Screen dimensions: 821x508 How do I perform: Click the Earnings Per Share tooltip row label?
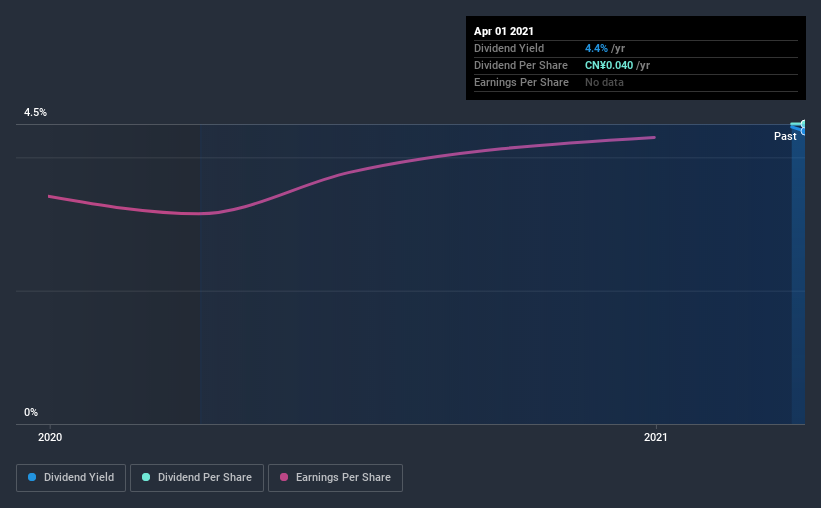tap(521, 82)
